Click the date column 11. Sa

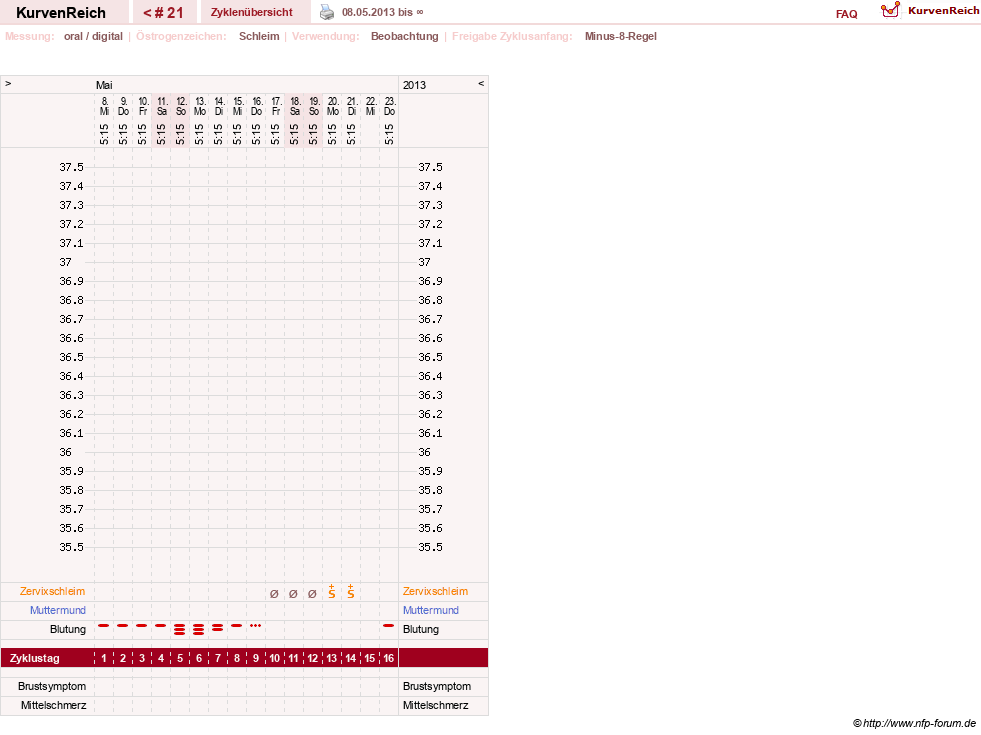(x=161, y=106)
